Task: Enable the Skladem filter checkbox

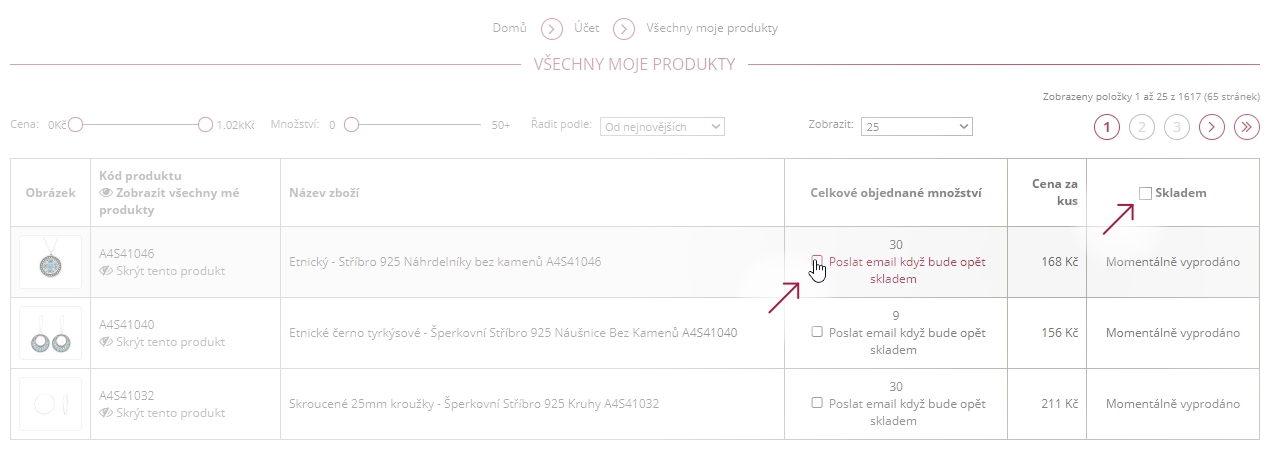Action: click(1145, 193)
